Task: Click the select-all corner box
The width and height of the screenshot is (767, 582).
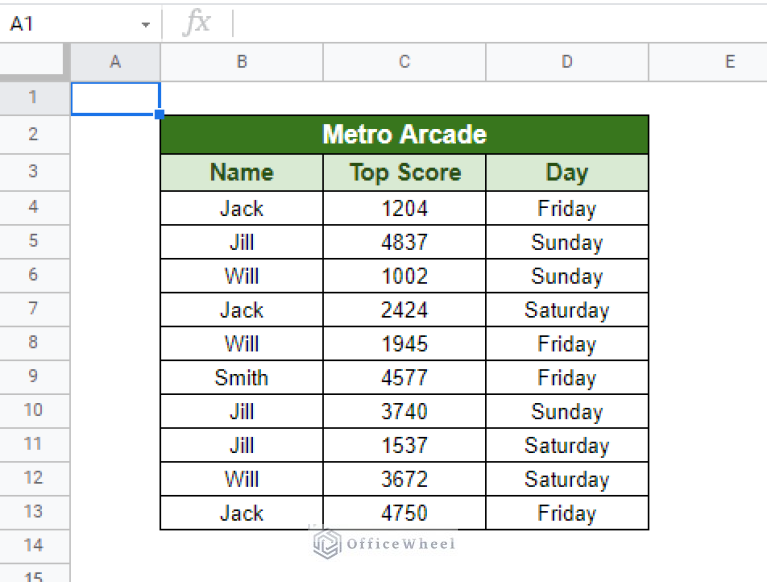Action: (x=35, y=62)
